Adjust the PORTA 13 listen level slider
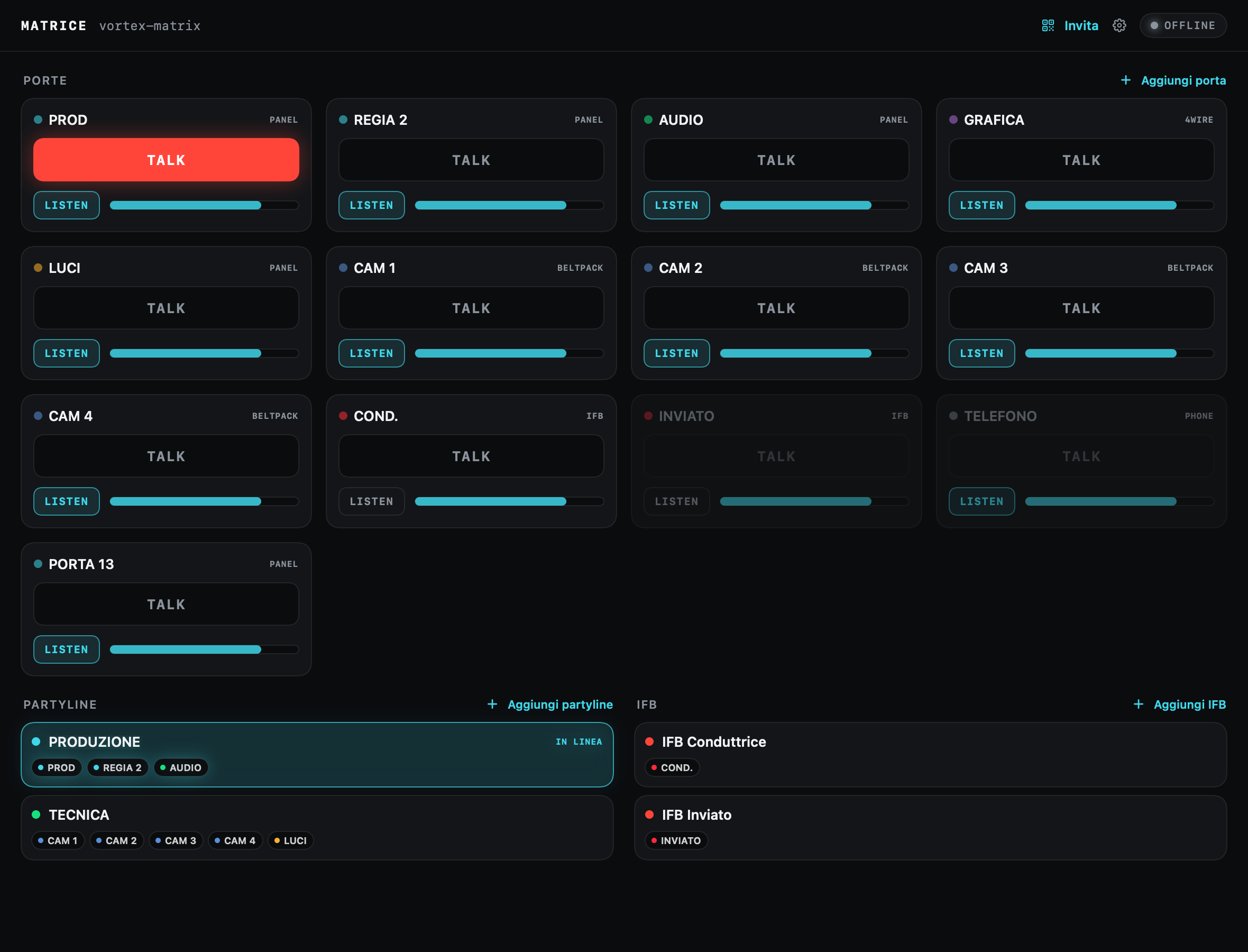 click(x=204, y=649)
